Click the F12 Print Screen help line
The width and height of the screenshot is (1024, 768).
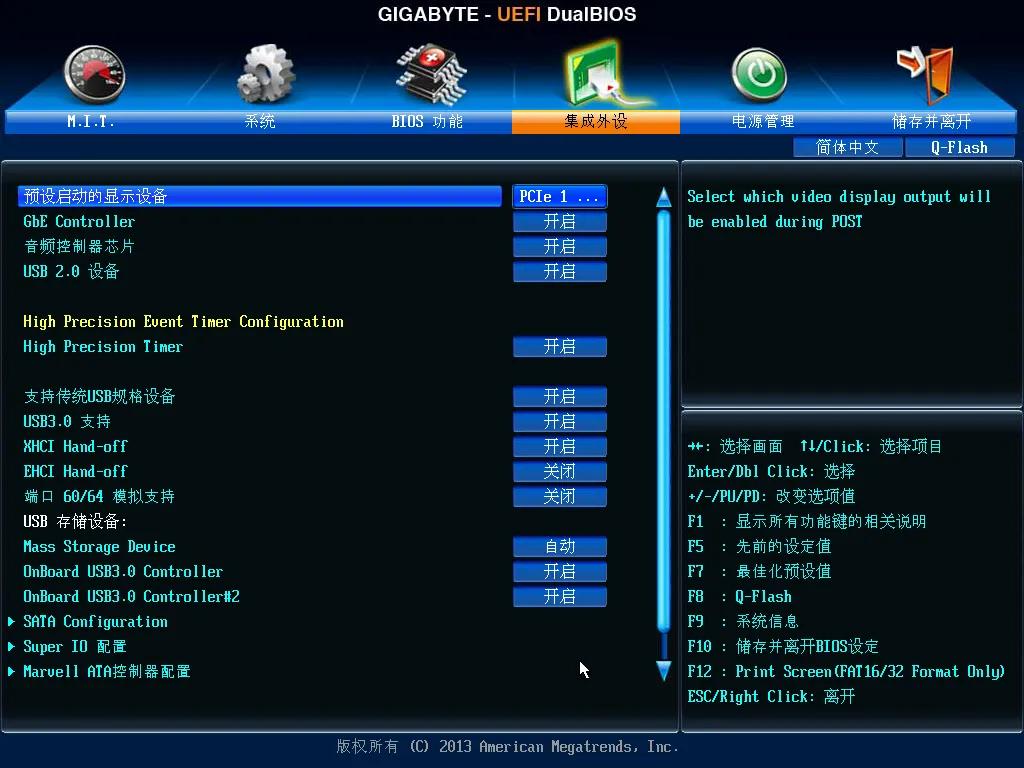click(x=846, y=671)
